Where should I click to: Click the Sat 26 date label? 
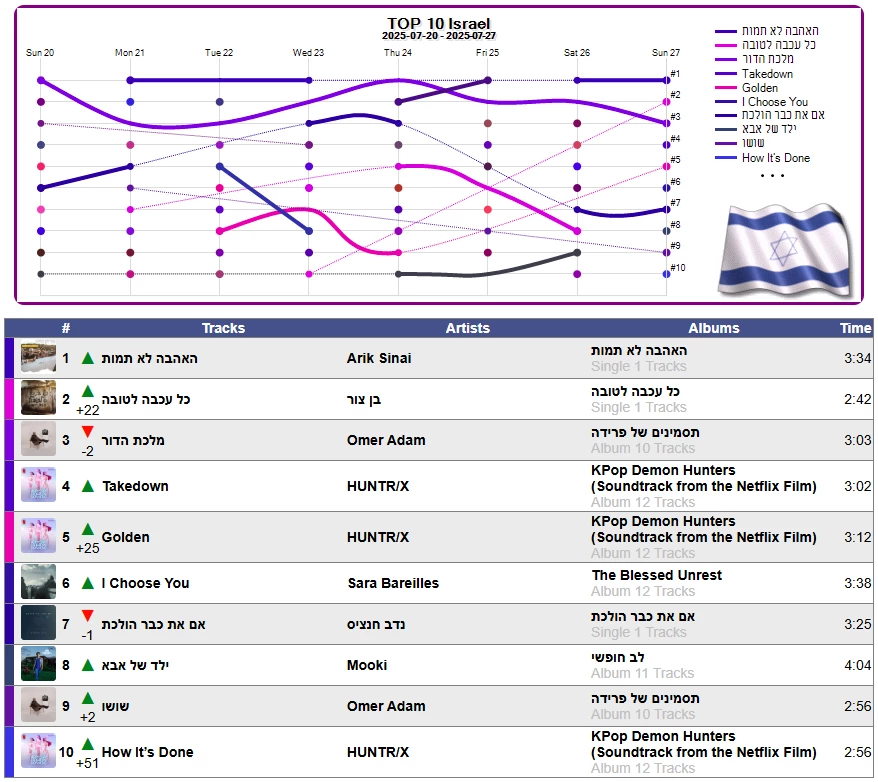(x=577, y=53)
